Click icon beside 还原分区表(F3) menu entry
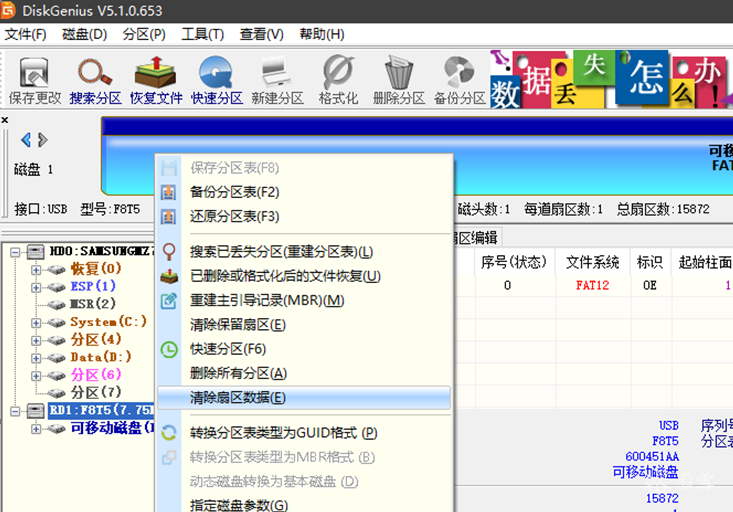This screenshot has height=512, width=733. (x=169, y=216)
